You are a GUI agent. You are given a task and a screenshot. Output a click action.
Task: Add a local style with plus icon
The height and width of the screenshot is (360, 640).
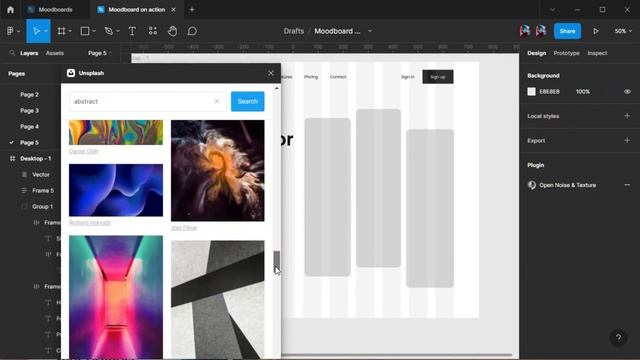pyautogui.click(x=627, y=116)
